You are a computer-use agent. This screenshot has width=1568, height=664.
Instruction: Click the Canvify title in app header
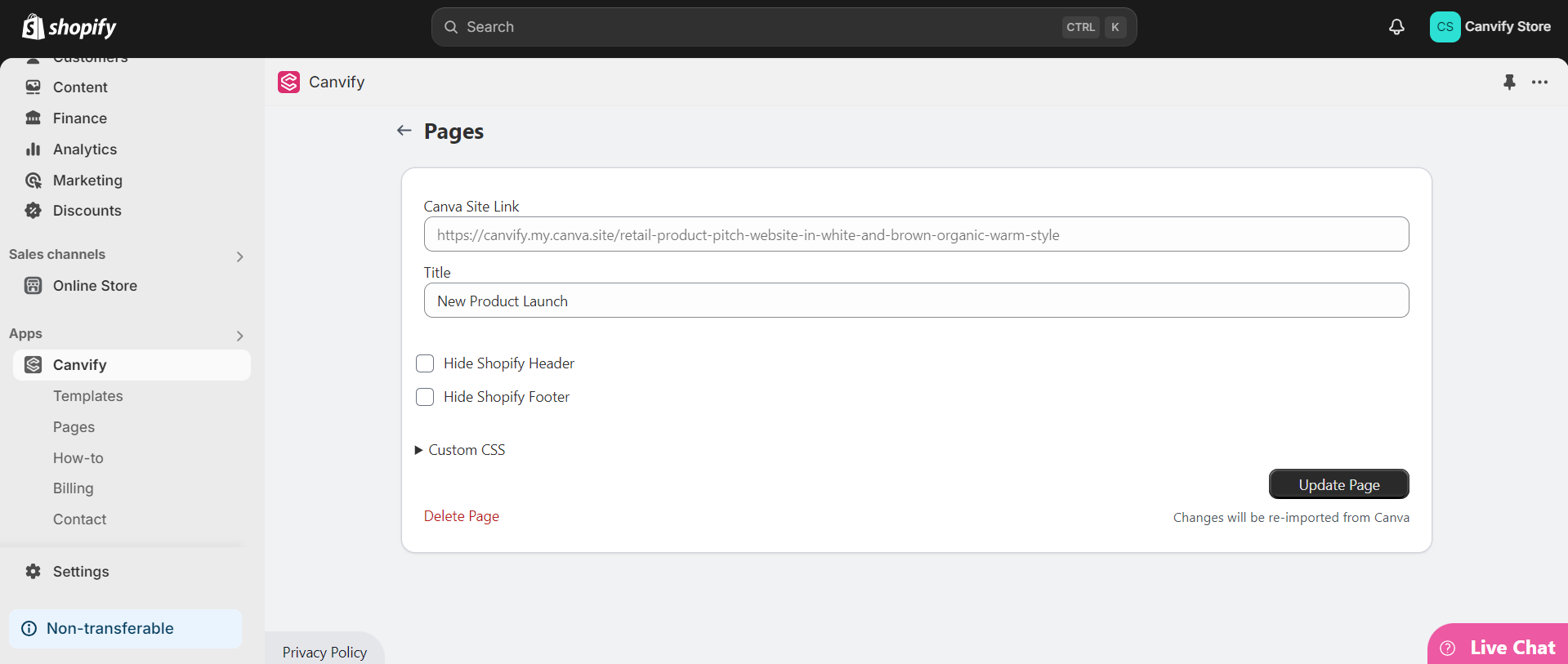337,82
